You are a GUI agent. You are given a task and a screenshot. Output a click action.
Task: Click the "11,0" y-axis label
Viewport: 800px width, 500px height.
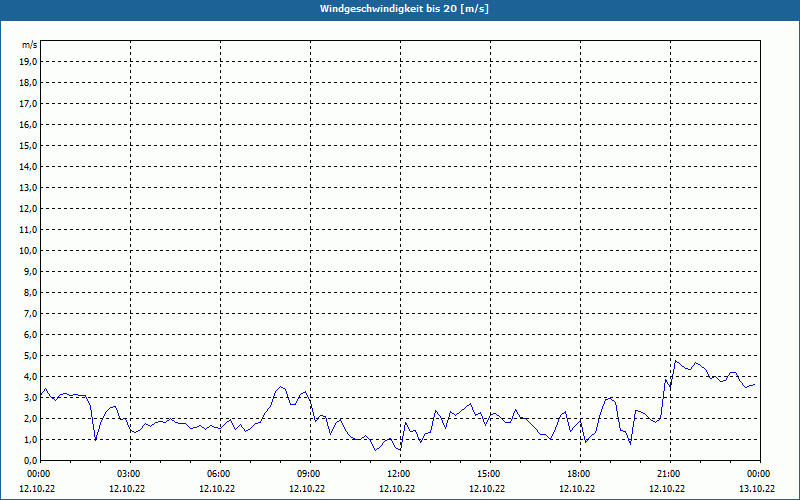tap(28, 230)
